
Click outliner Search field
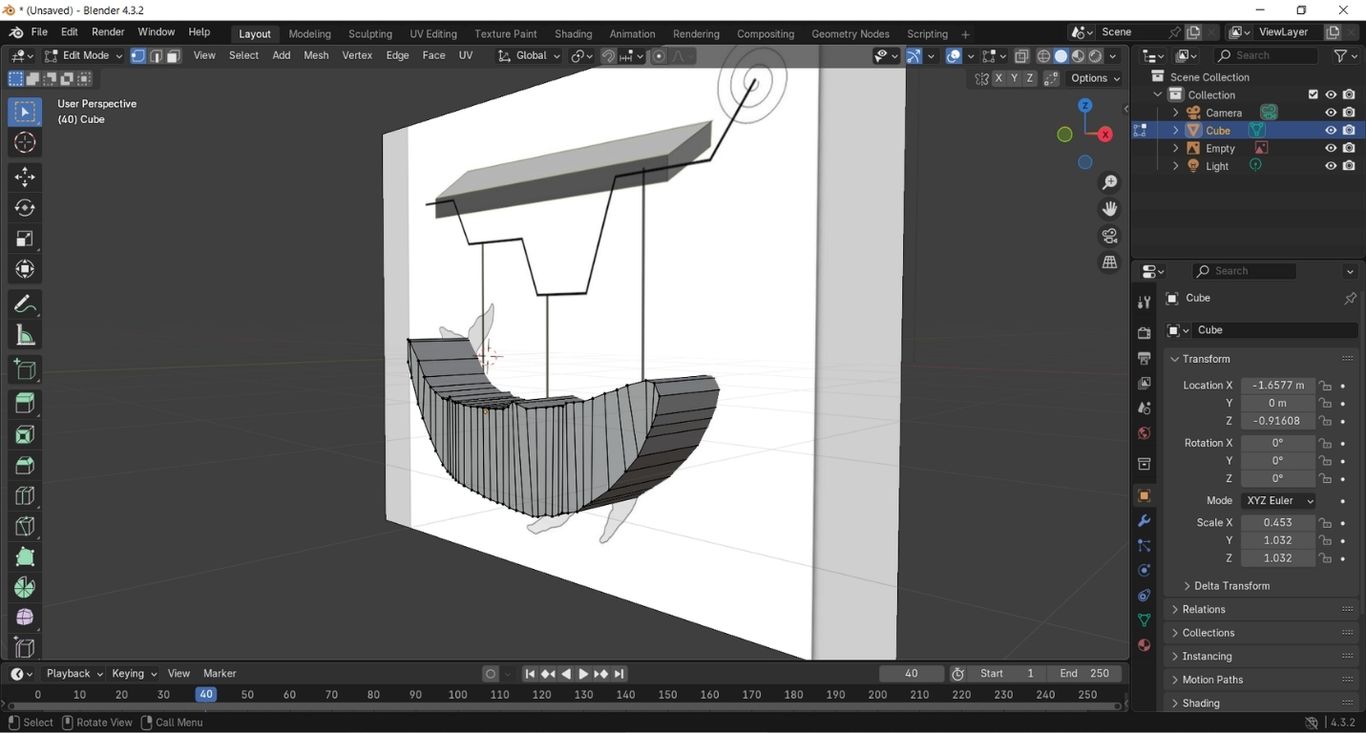coord(1269,56)
